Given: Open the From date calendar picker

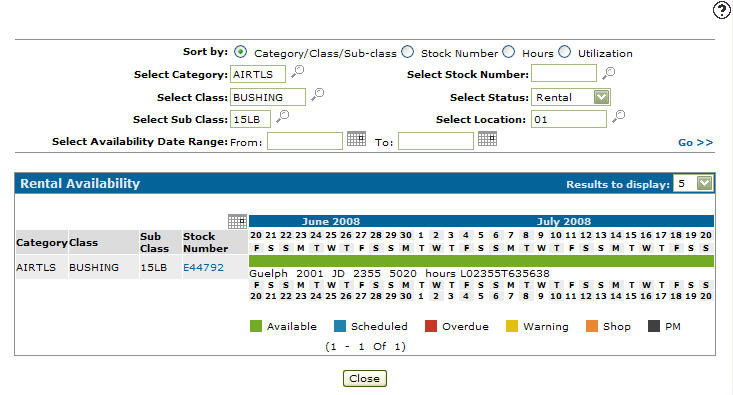Looking at the screenshot, I should click(356, 139).
